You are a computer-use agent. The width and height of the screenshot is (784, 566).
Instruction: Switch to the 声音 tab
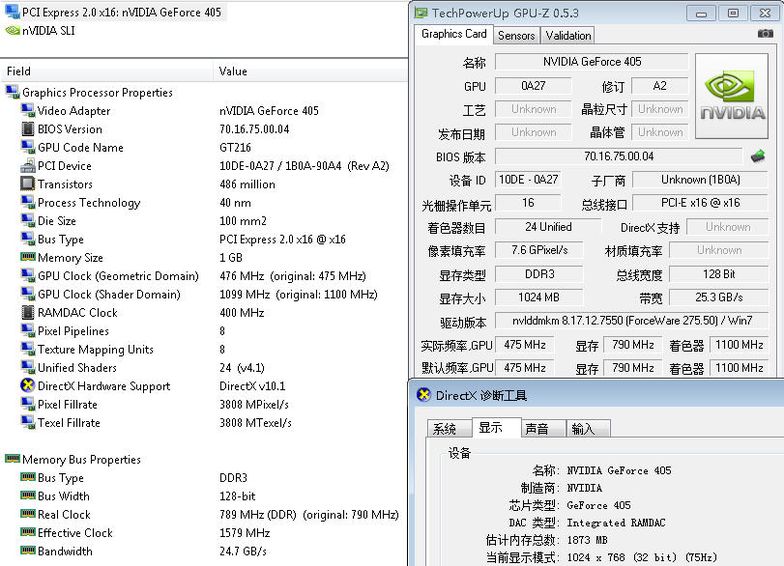tap(537, 429)
